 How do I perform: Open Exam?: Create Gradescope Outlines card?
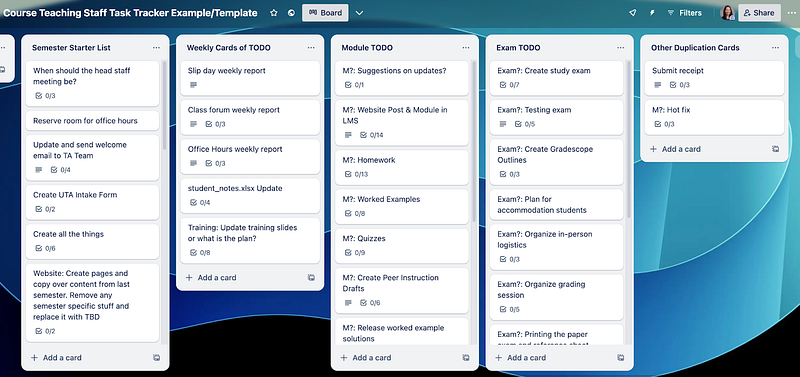coord(557,162)
